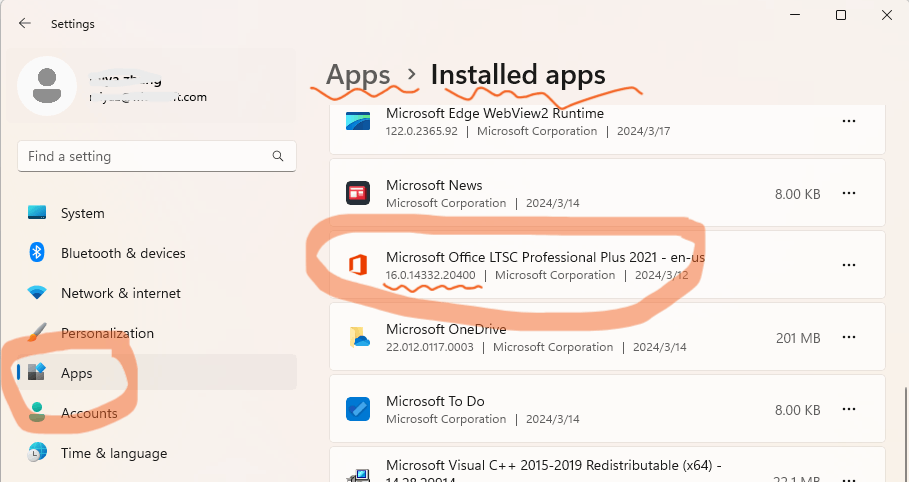This screenshot has width=909, height=482.
Task: Click the Microsoft OneDrive app icon
Action: point(359,337)
